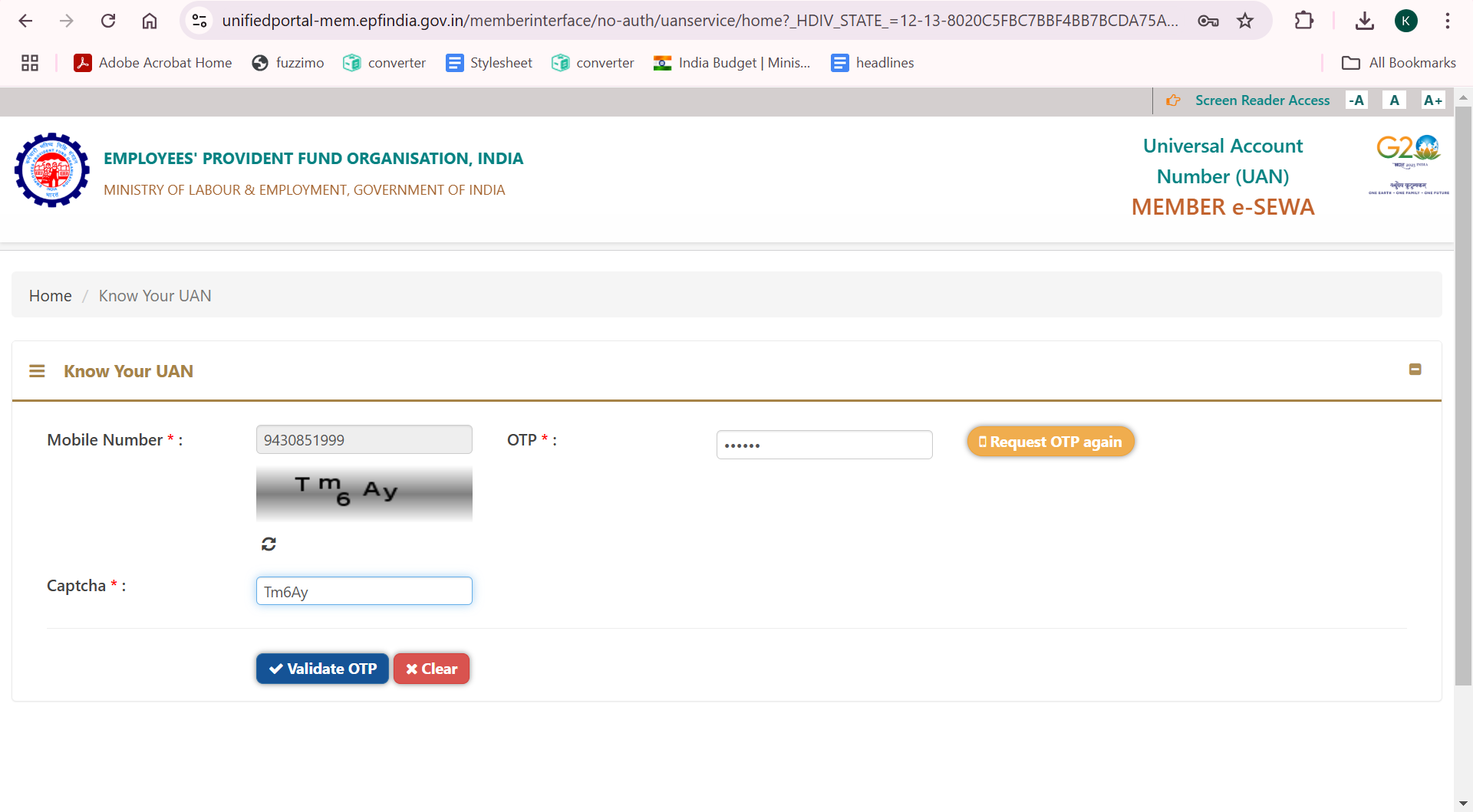Open the browser extensions panel
This screenshot has width=1473, height=812.
(1304, 21)
